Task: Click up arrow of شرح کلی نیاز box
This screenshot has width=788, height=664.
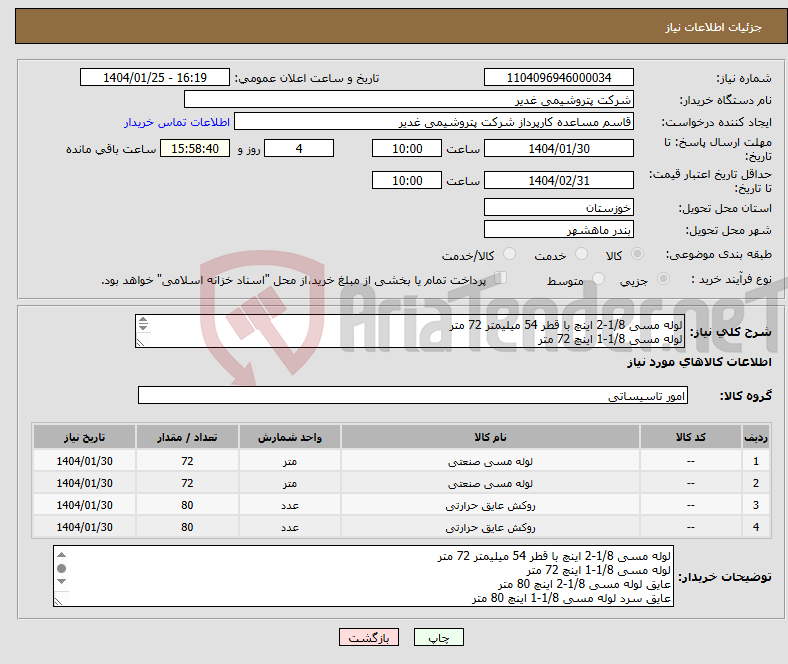Action: pos(143,319)
